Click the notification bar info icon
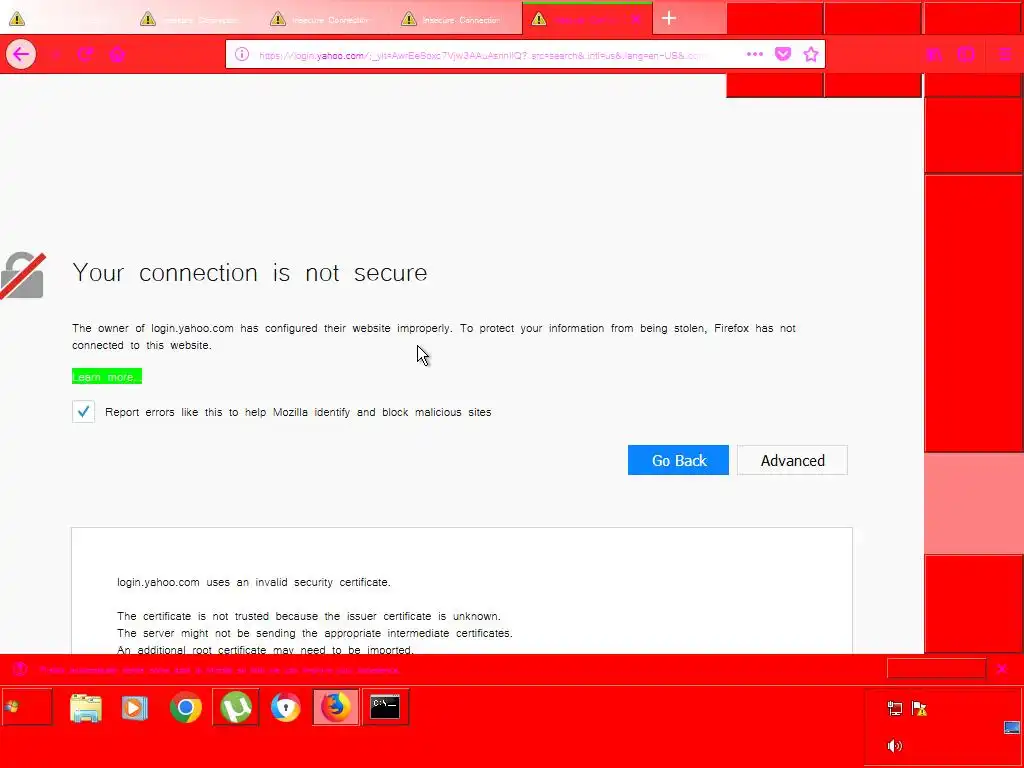The height and width of the screenshot is (768, 1024). (x=20, y=669)
